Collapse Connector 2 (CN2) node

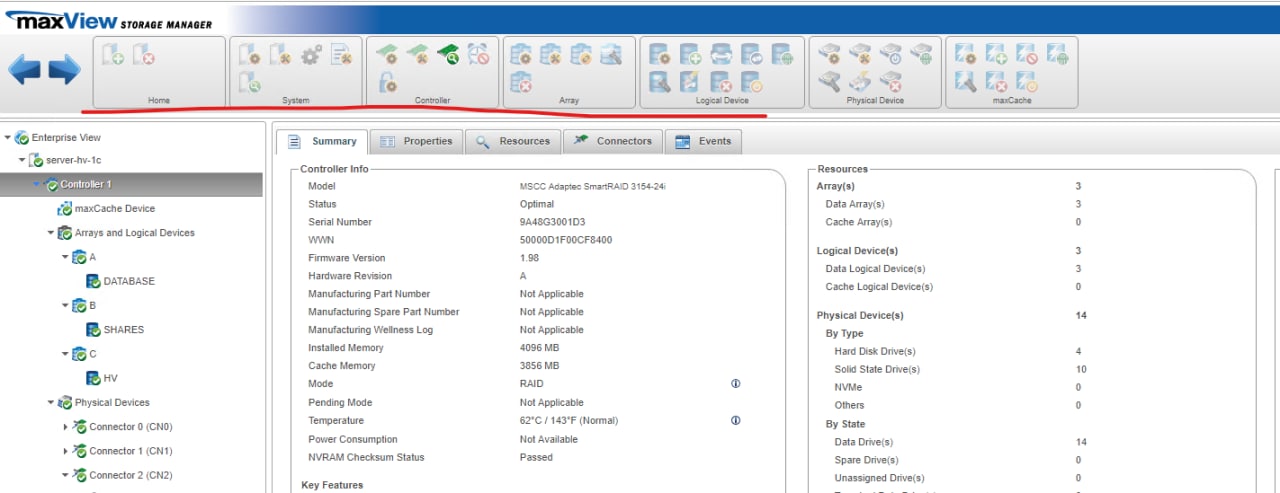65,475
